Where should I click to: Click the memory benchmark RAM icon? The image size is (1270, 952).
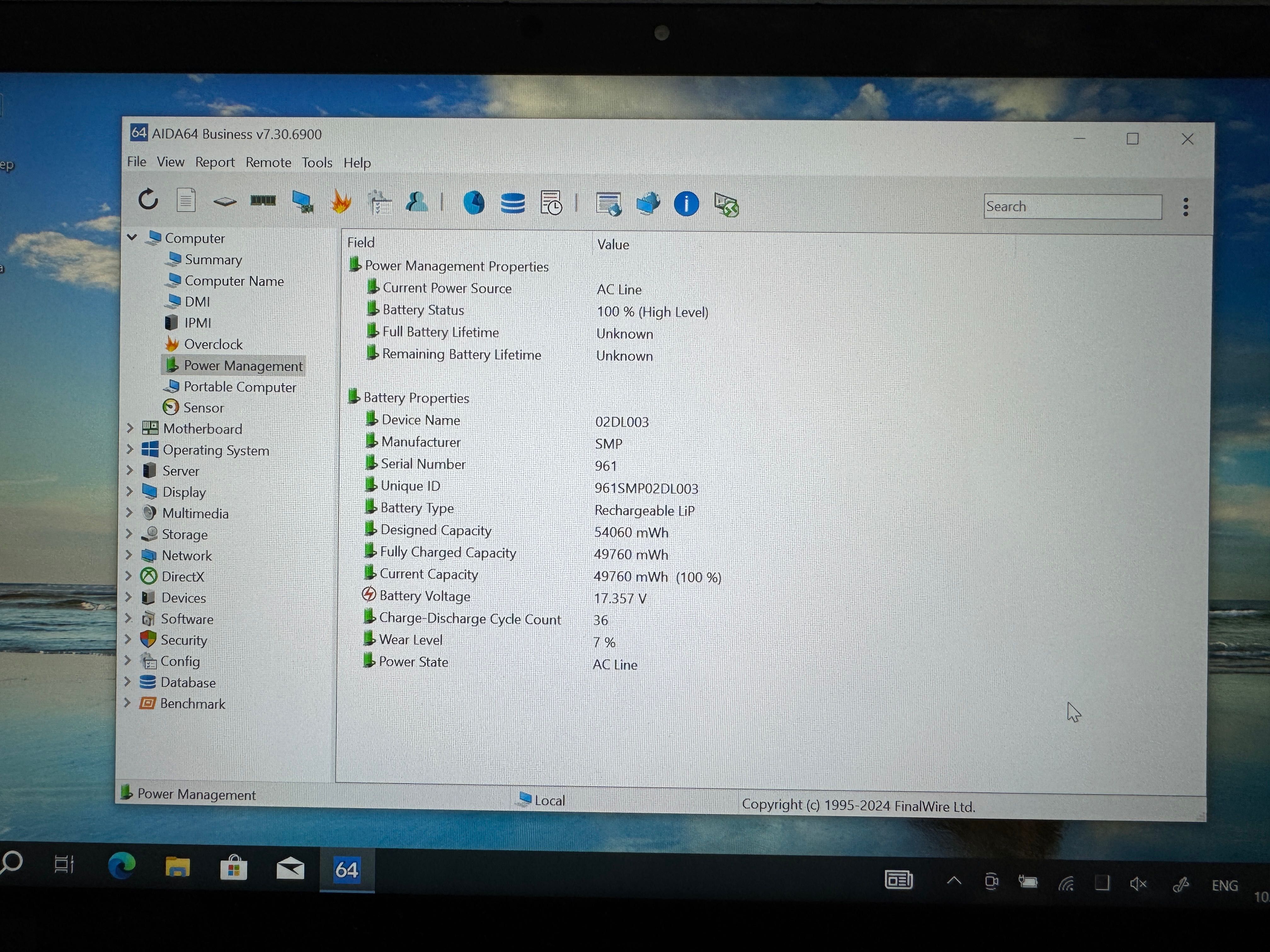[263, 200]
